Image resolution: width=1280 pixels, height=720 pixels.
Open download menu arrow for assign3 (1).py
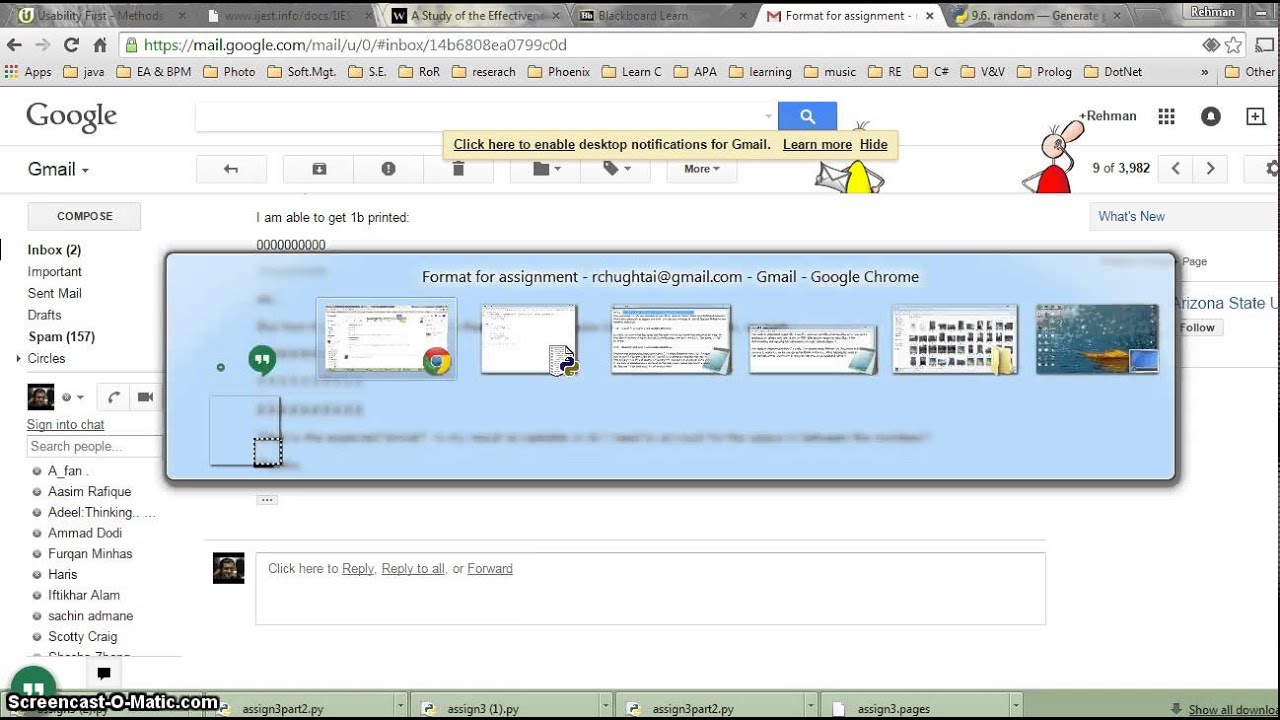(605, 708)
